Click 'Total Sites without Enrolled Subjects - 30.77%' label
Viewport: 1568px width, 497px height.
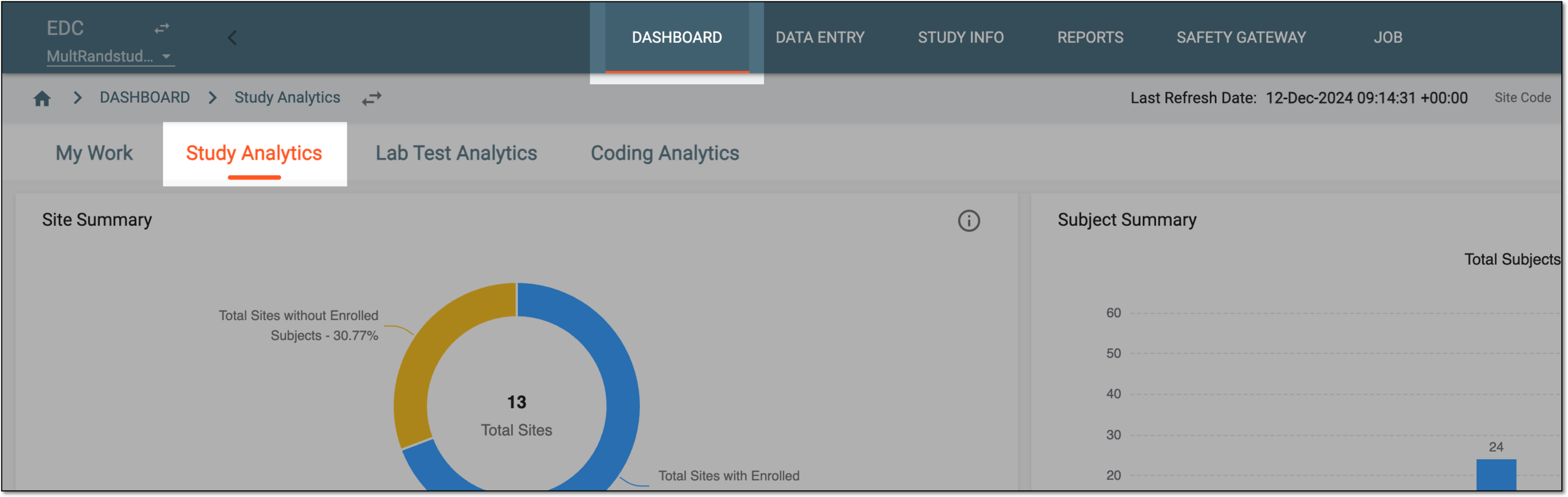coord(299,326)
